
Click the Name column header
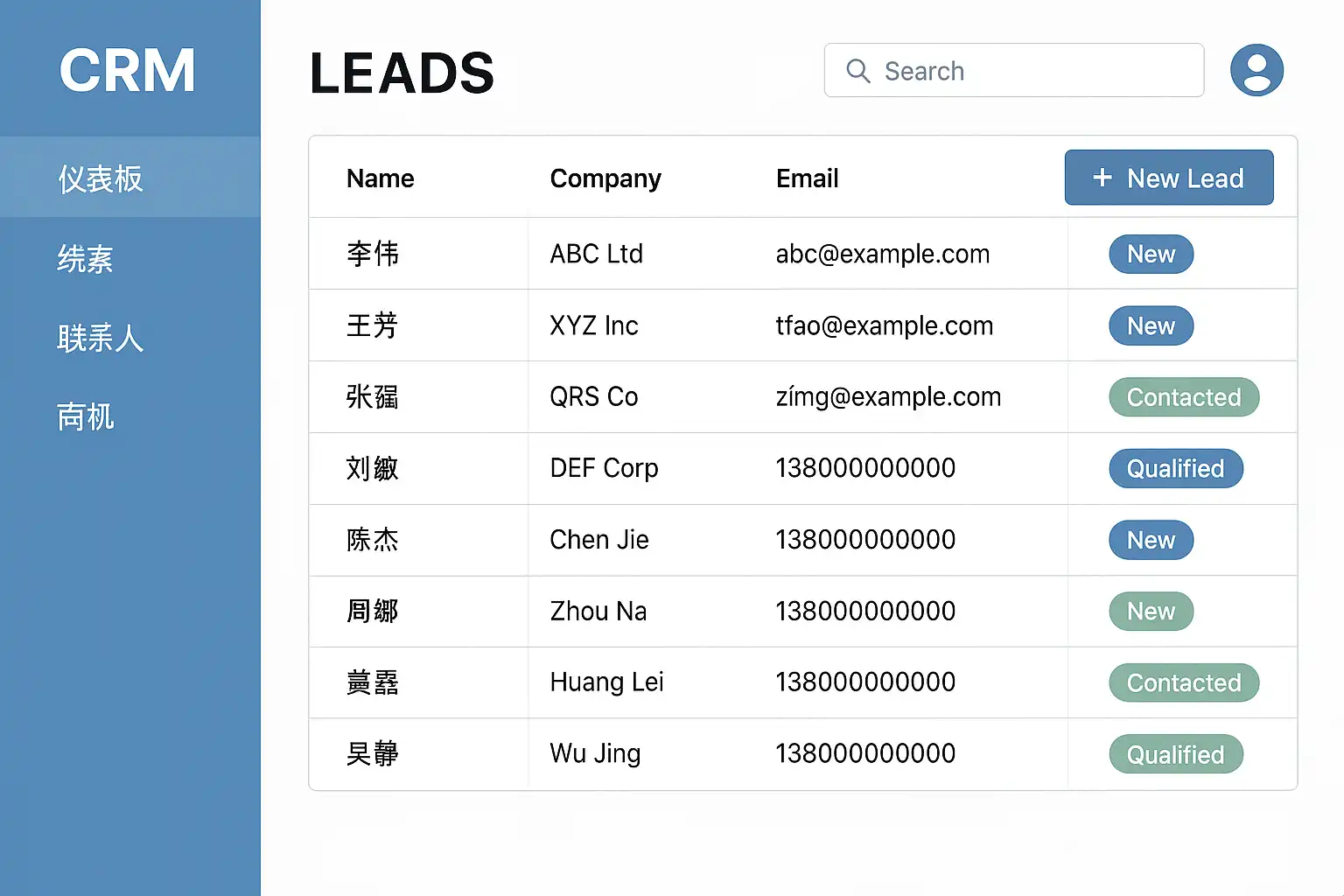click(x=381, y=178)
